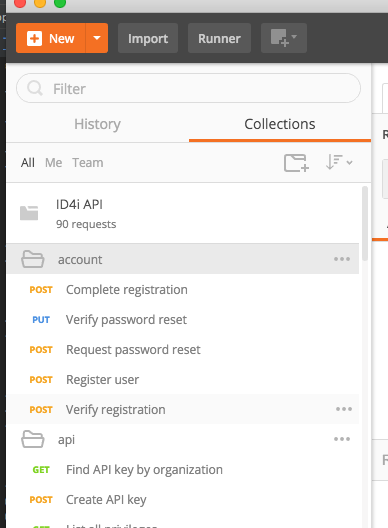Open the Complete registration request
388x528 pixels.
tap(183, 290)
